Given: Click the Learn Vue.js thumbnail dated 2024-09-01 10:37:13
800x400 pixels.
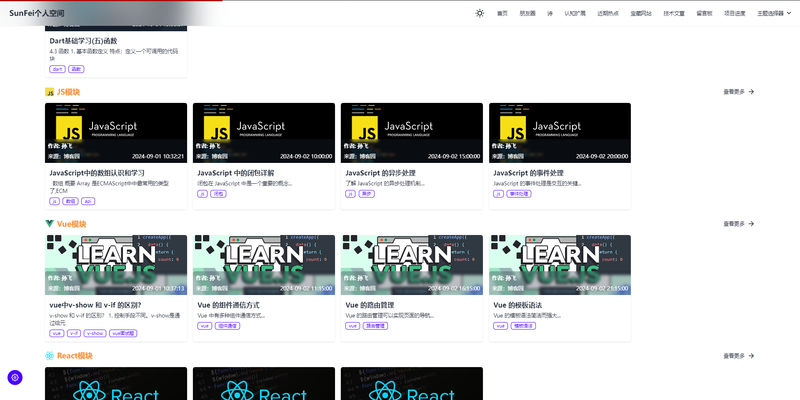Looking at the screenshot, I should [116, 265].
